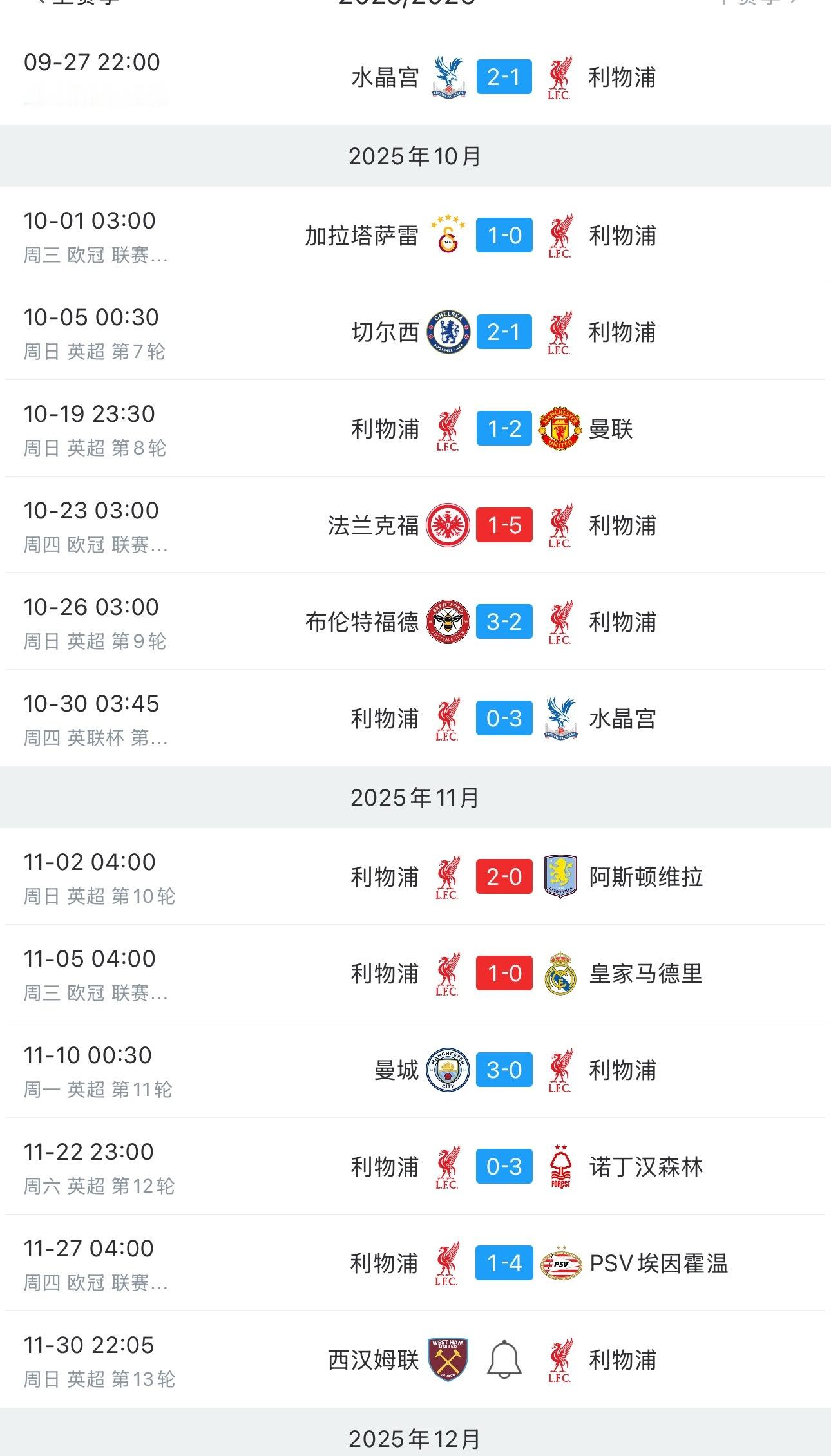Open the 曼城 team name link
This screenshot has height=1456, width=831.
(x=397, y=1070)
